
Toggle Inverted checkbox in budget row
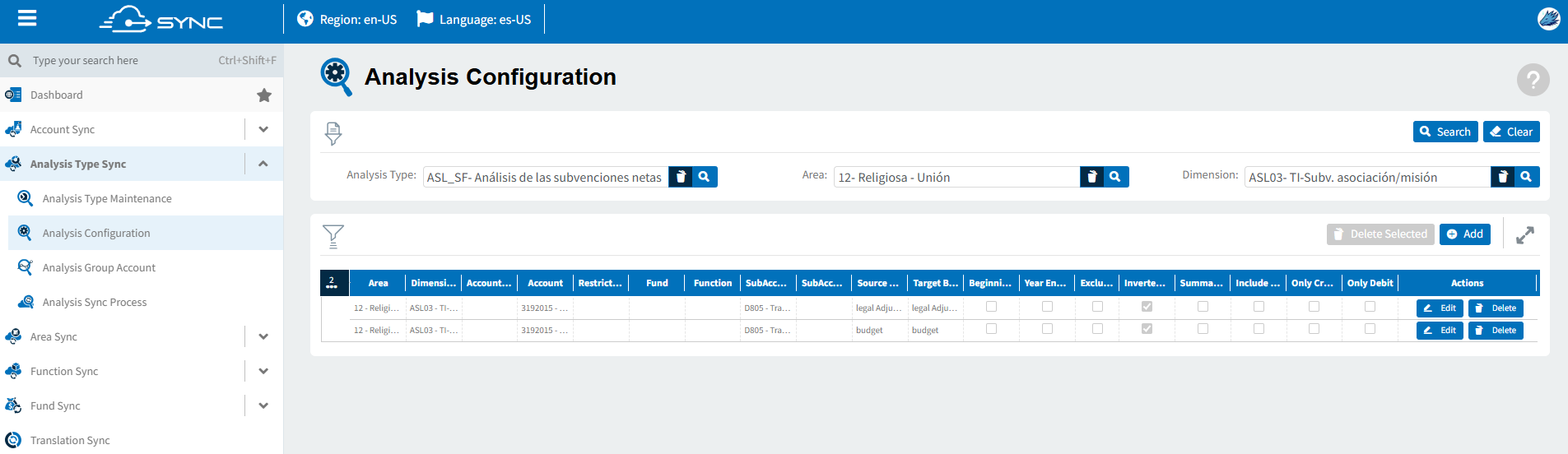[x=1147, y=329]
